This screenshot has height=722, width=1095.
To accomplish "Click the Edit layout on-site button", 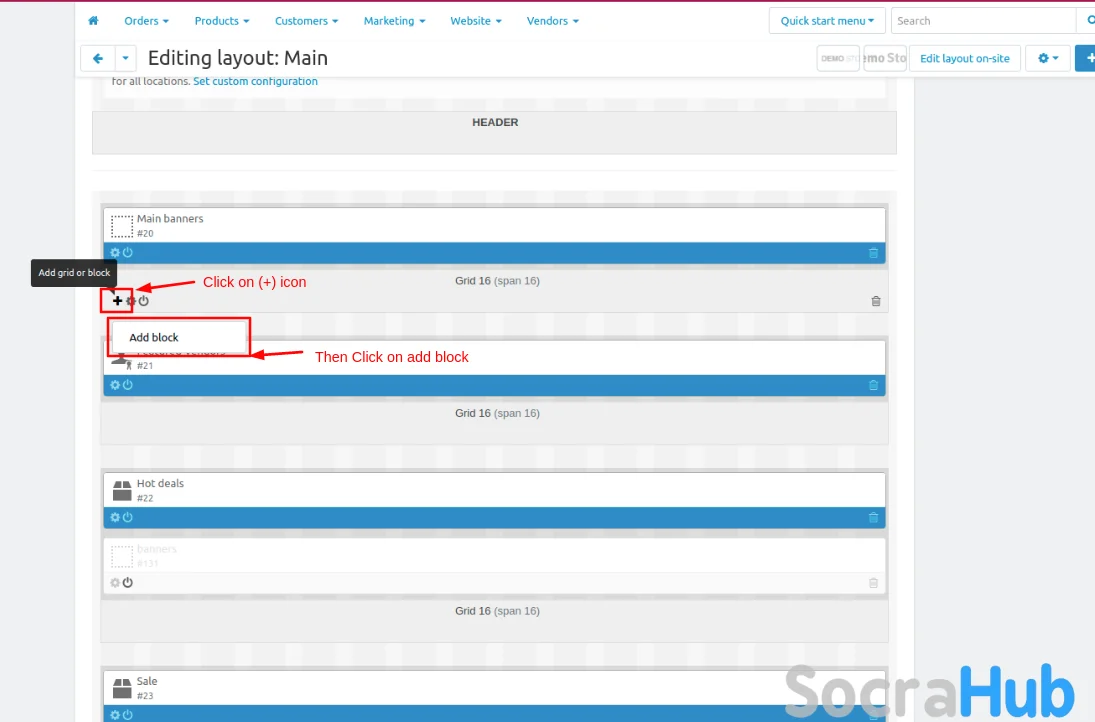I will click(x=964, y=58).
